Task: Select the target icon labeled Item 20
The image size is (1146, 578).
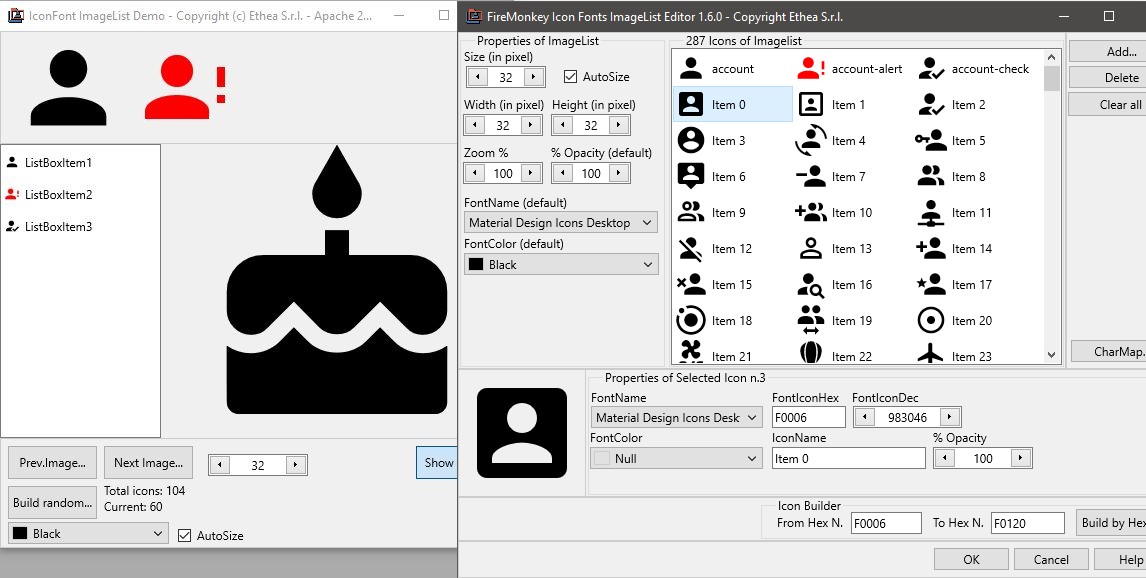Action: point(968,320)
